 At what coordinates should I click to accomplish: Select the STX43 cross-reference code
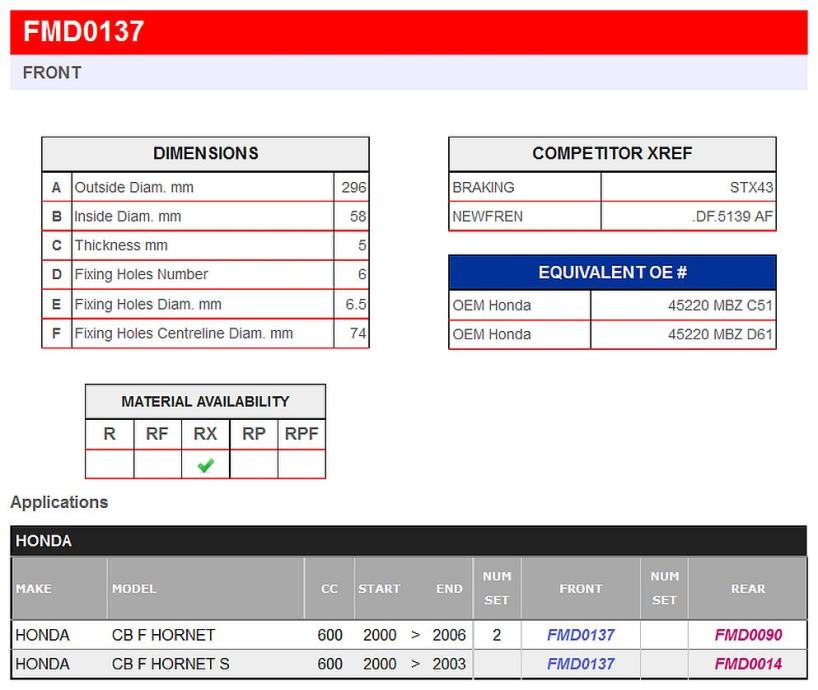751,187
